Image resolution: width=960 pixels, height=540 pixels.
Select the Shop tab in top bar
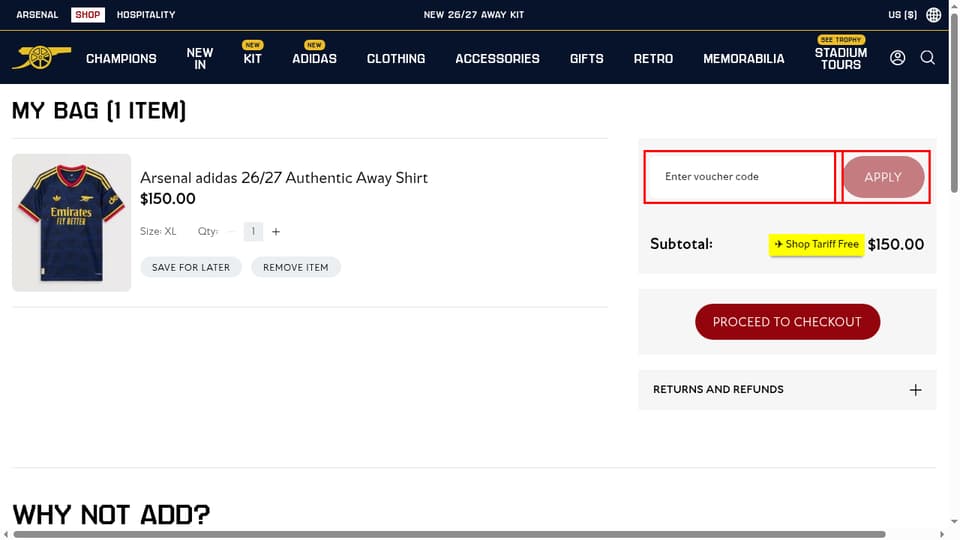tap(88, 15)
